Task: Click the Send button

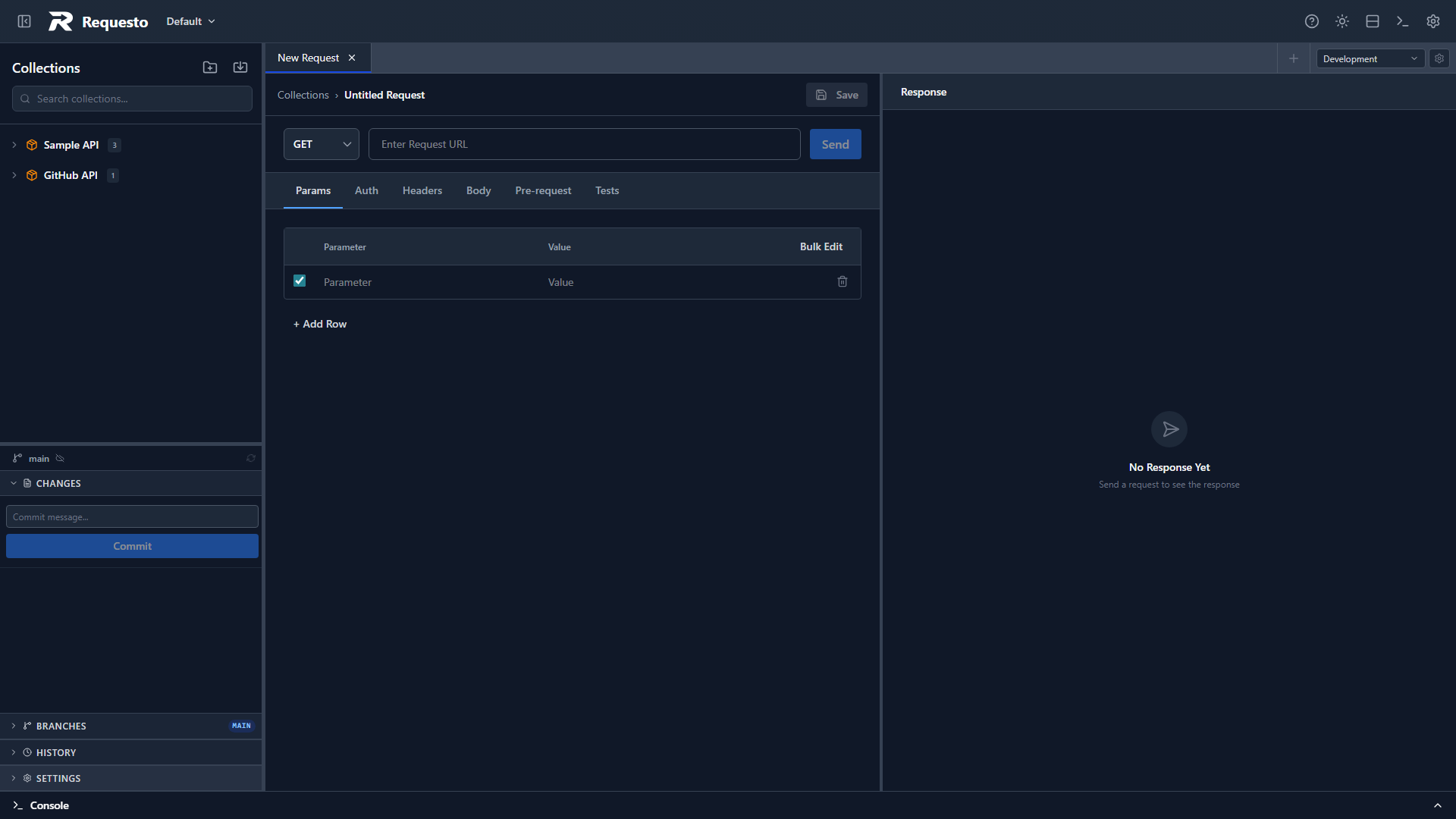Action: [836, 144]
